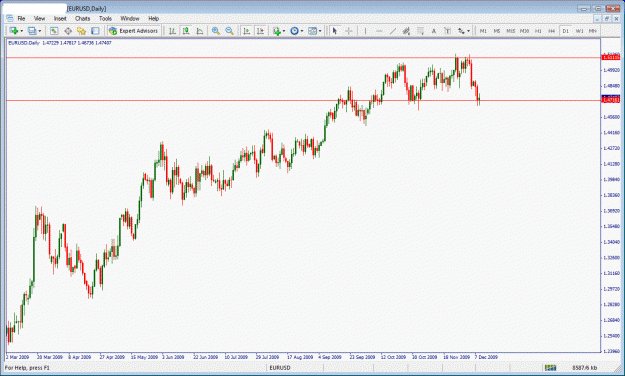The width and height of the screenshot is (625, 376).
Task: Open the Terminal panel icon
Action: [95, 31]
